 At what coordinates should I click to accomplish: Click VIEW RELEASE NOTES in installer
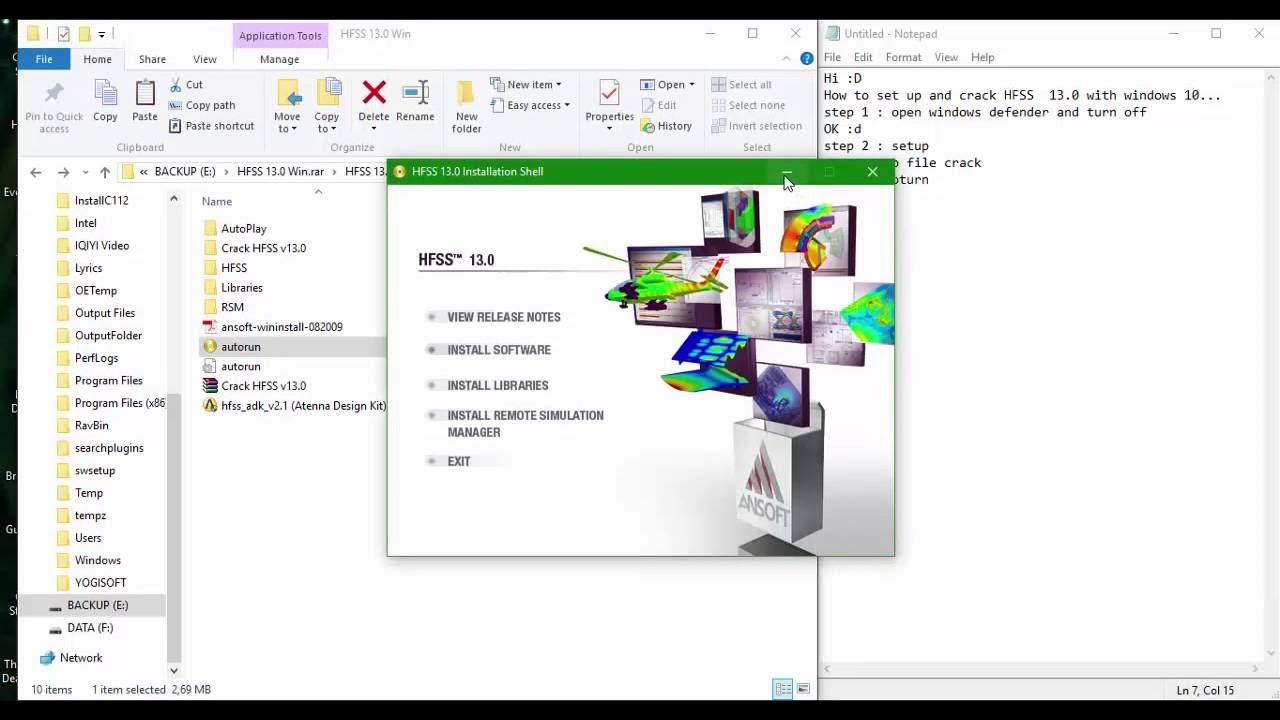504,317
